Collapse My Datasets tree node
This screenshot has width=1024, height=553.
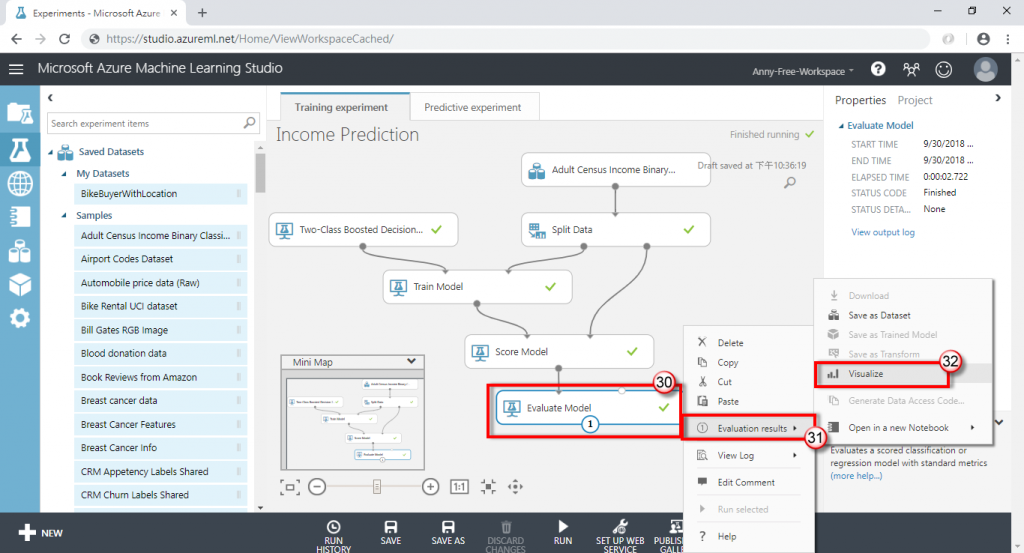coord(64,174)
